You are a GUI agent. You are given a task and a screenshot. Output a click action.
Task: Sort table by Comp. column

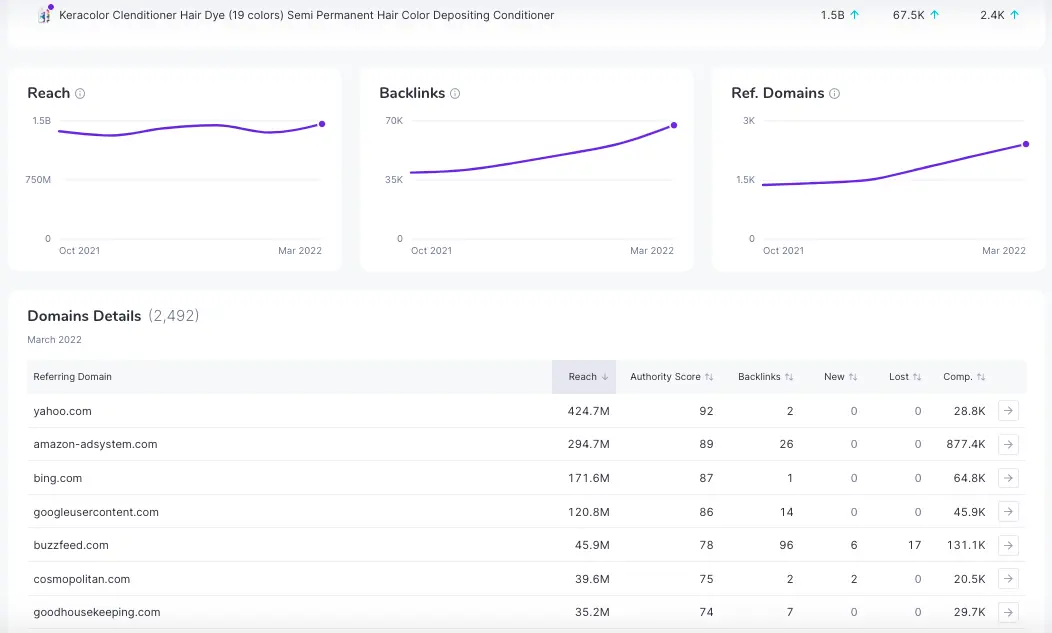tap(964, 377)
